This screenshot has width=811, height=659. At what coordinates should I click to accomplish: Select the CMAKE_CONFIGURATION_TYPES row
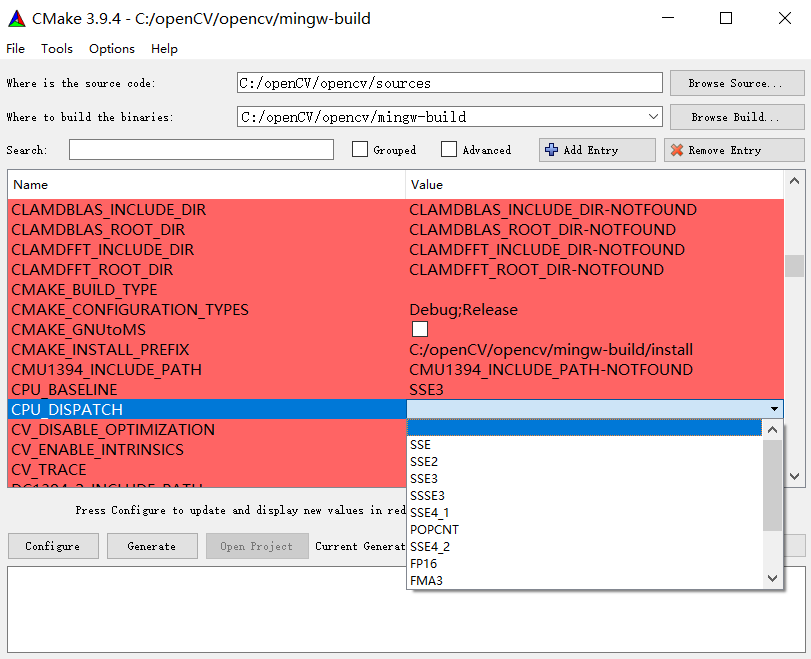point(396,310)
